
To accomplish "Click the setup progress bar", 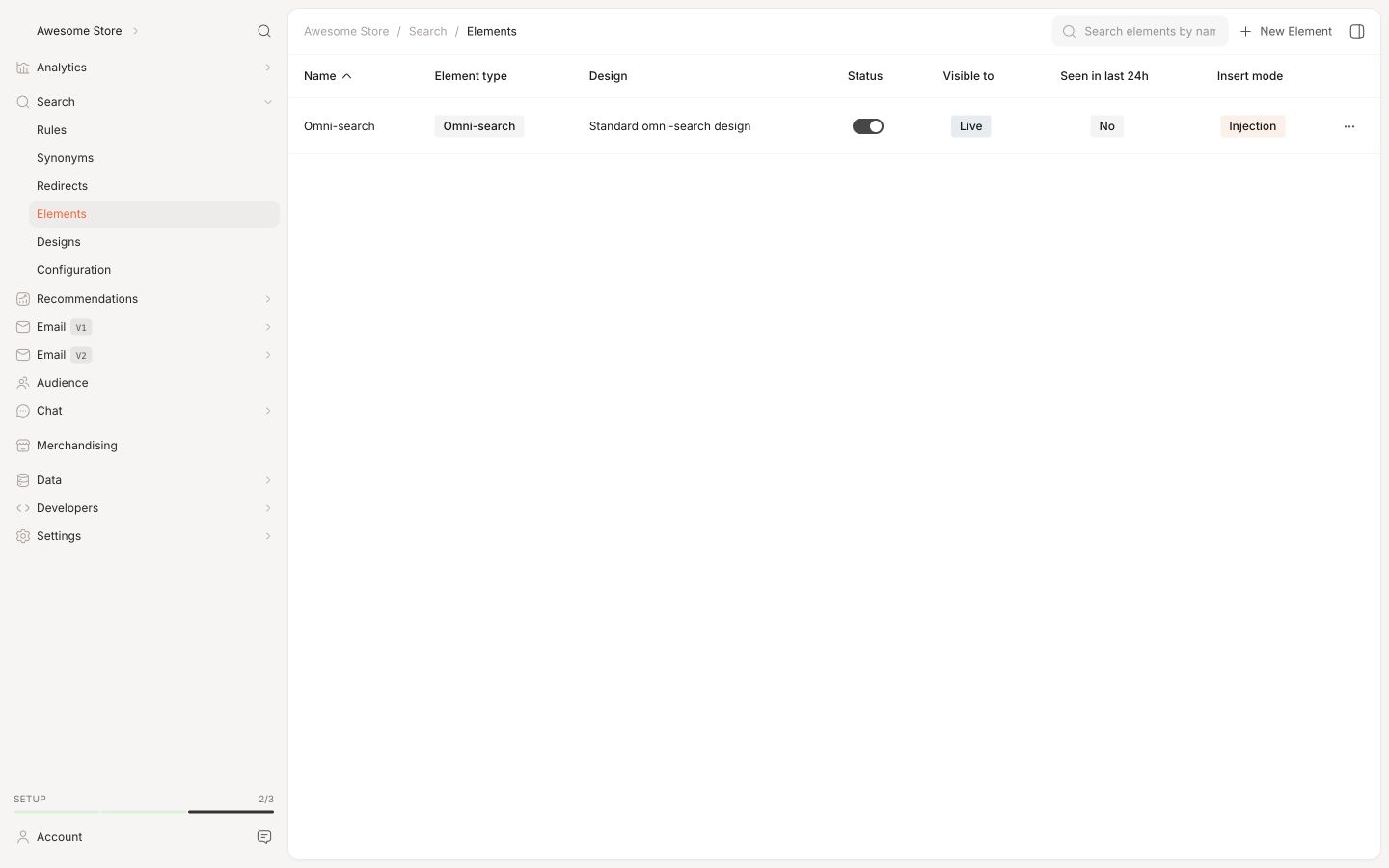I will point(144,812).
